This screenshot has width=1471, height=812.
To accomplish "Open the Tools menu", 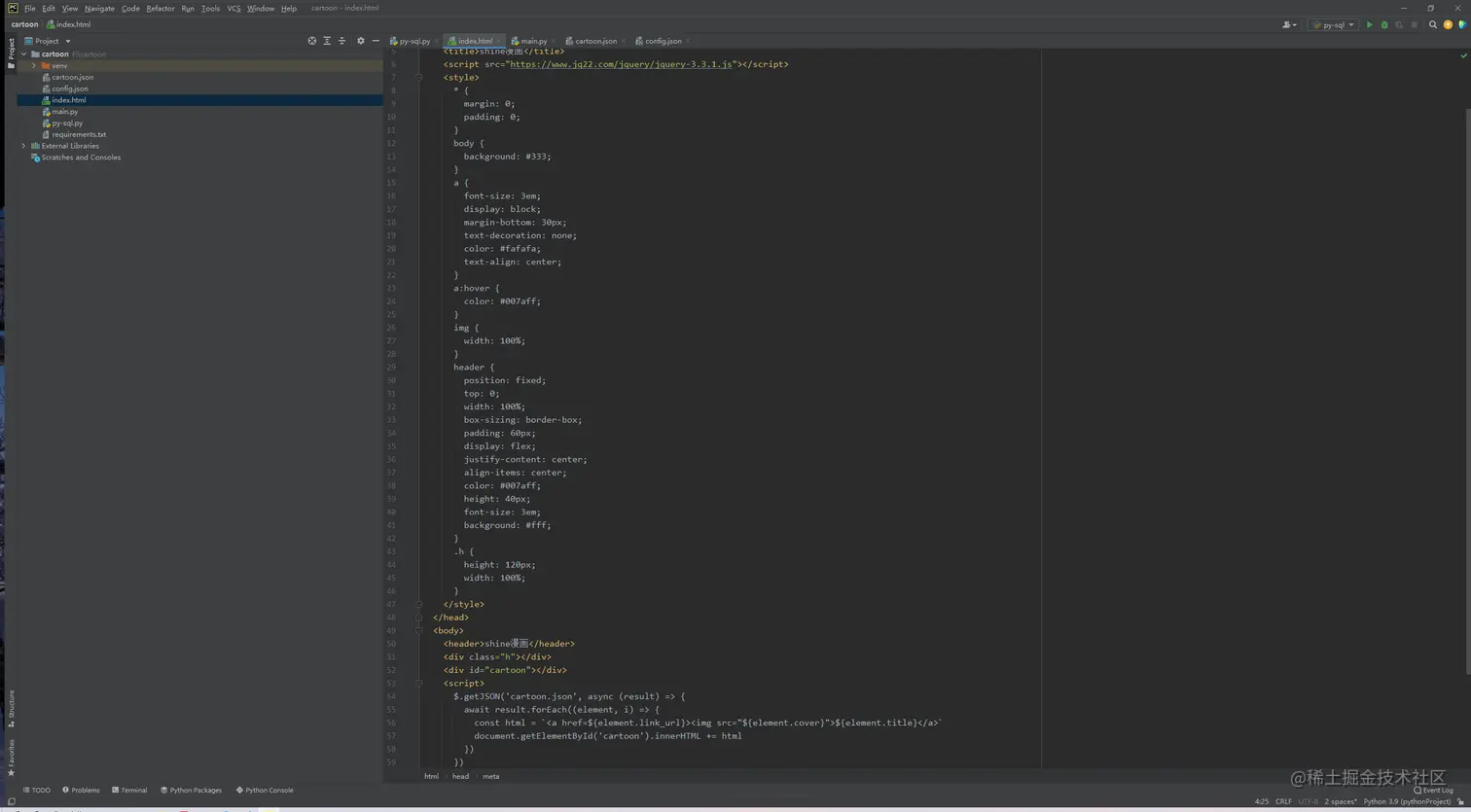I will click(210, 9).
